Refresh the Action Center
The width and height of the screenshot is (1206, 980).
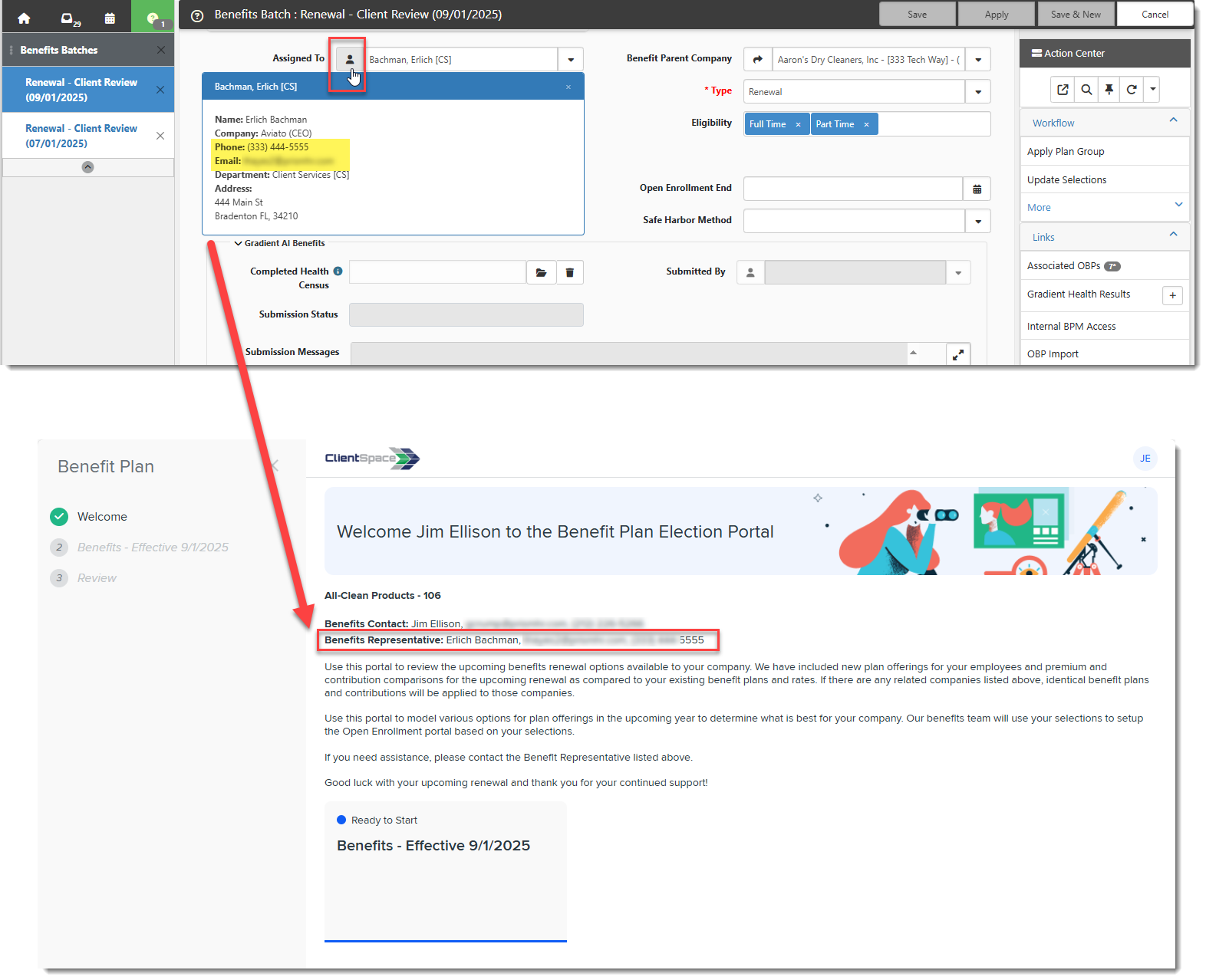coord(1132,90)
